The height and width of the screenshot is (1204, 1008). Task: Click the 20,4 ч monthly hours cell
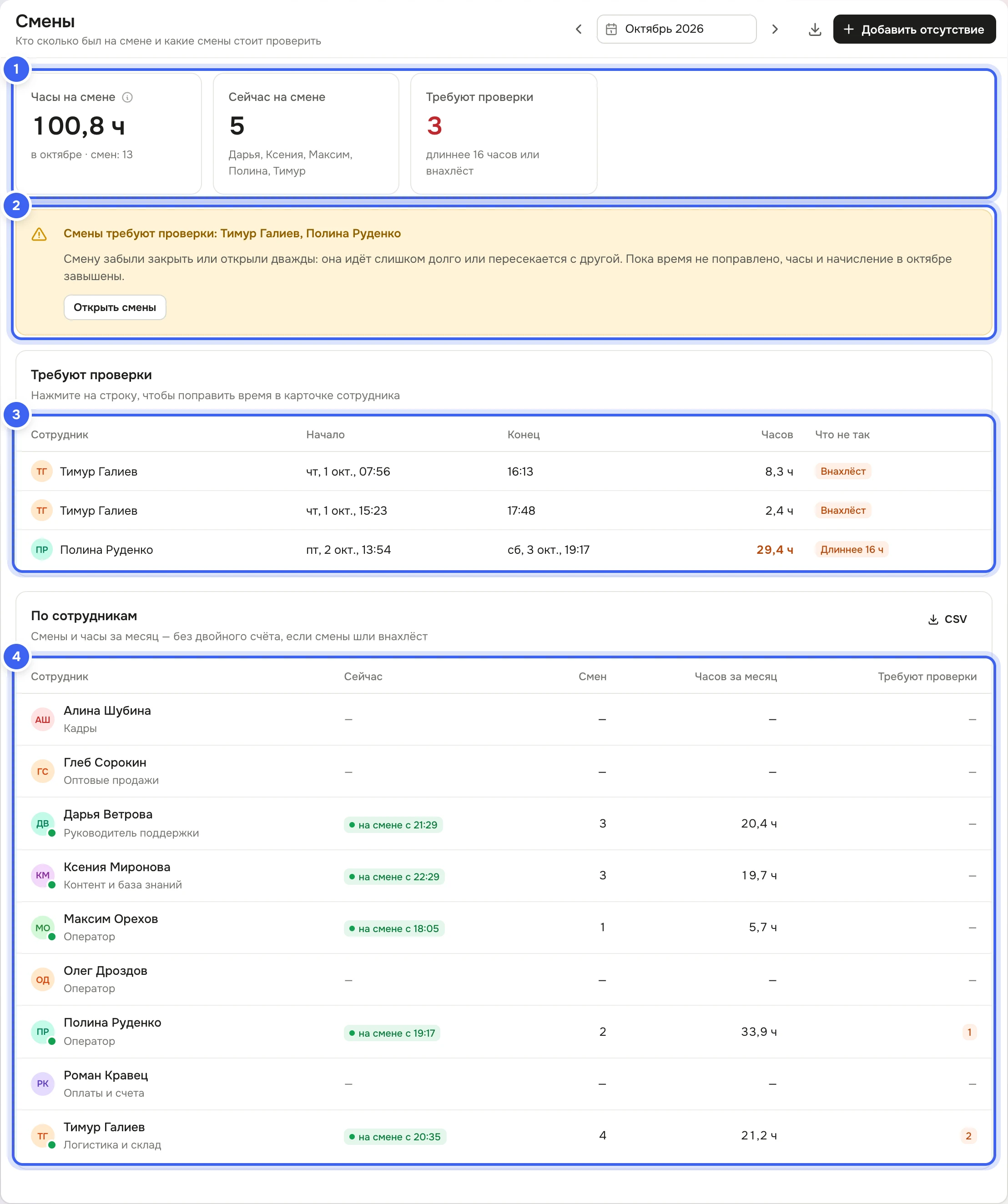758,824
